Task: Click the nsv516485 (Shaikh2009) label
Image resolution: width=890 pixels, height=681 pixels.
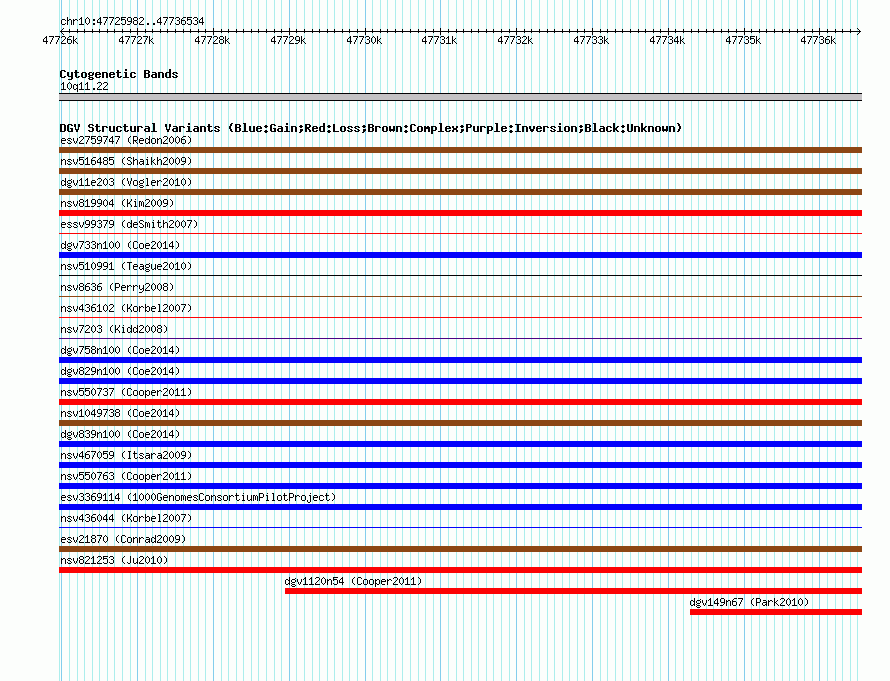Action: point(126,161)
